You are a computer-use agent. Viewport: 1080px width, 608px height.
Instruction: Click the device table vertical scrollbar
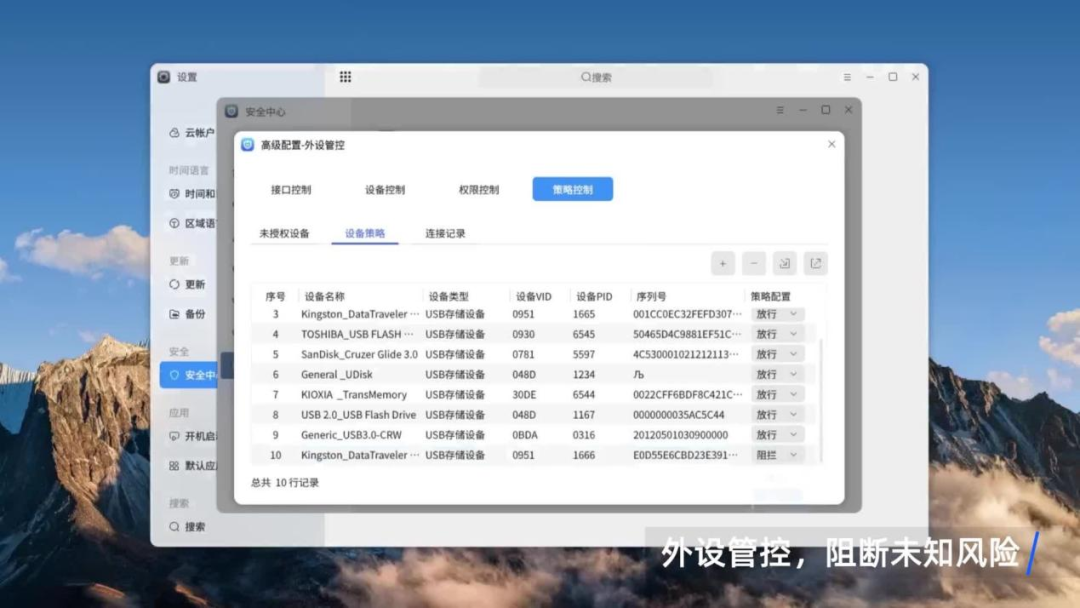point(820,399)
